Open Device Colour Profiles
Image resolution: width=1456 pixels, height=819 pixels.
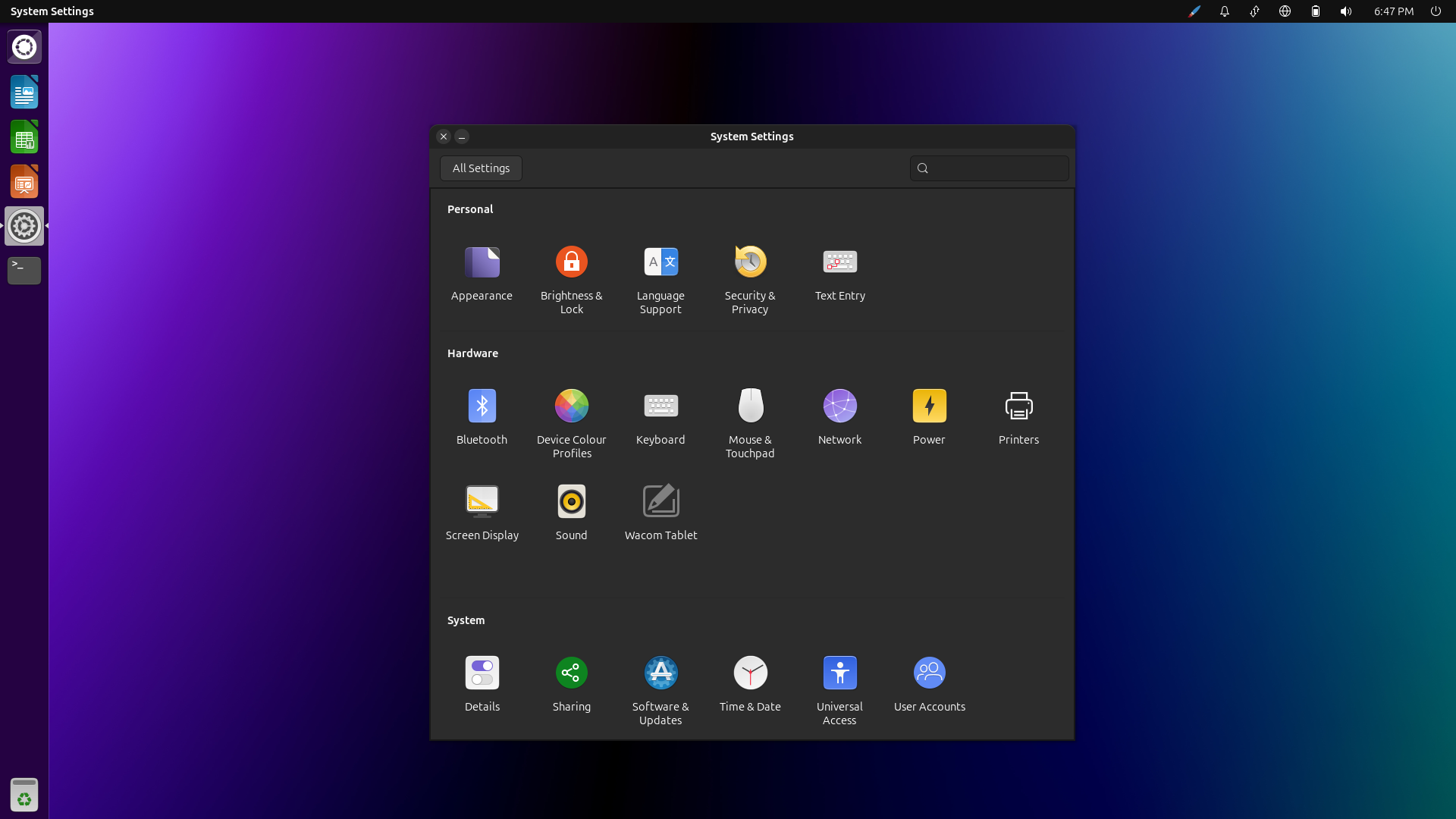[571, 424]
